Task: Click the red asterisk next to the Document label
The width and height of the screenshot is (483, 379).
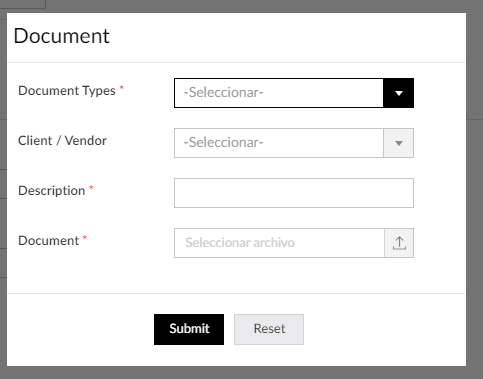Action: point(85,238)
